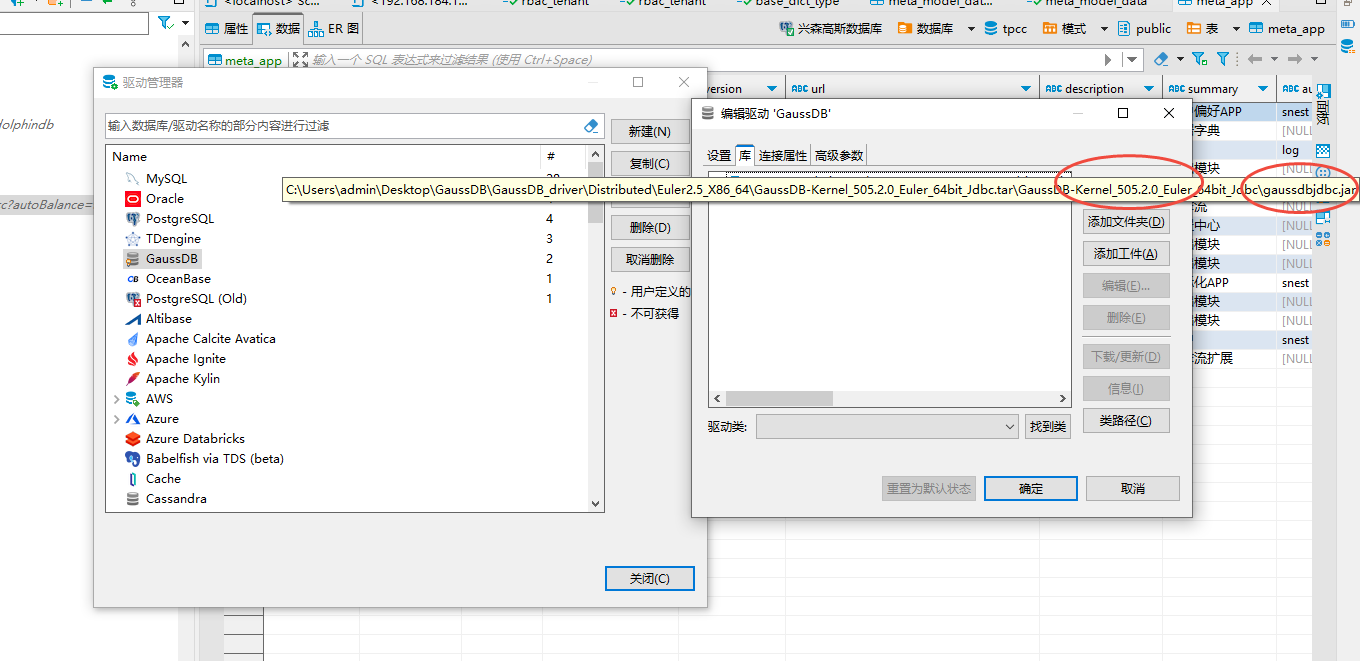
Task: Open the ER 图 diagram tab
Action: (335, 29)
